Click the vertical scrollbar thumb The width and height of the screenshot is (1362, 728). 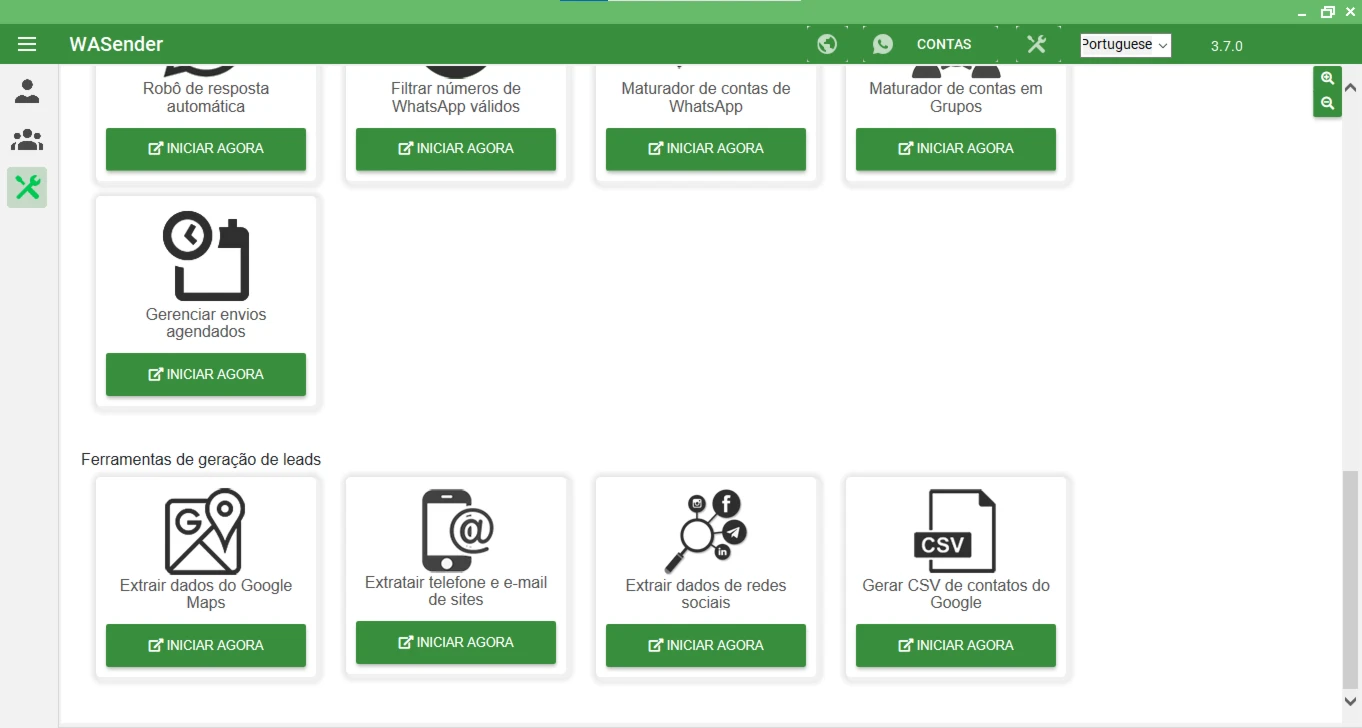pos(1350,579)
